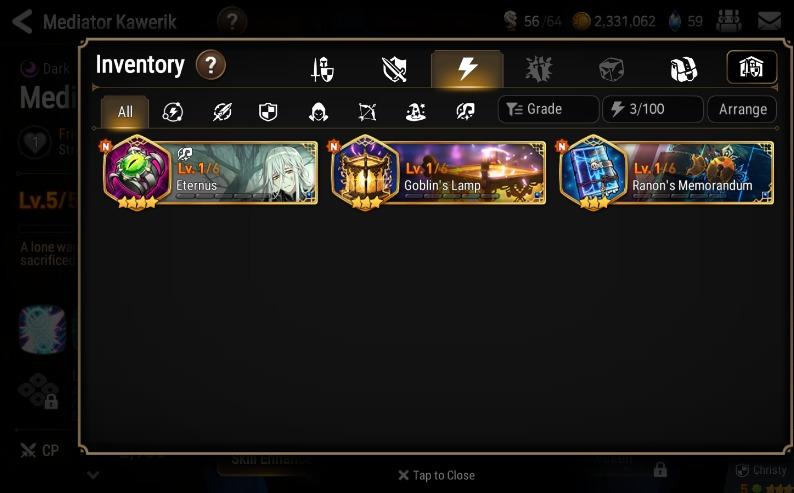The width and height of the screenshot is (794, 493).
Task: Open the weapon and shield equipment tab
Action: [x=323, y=69]
